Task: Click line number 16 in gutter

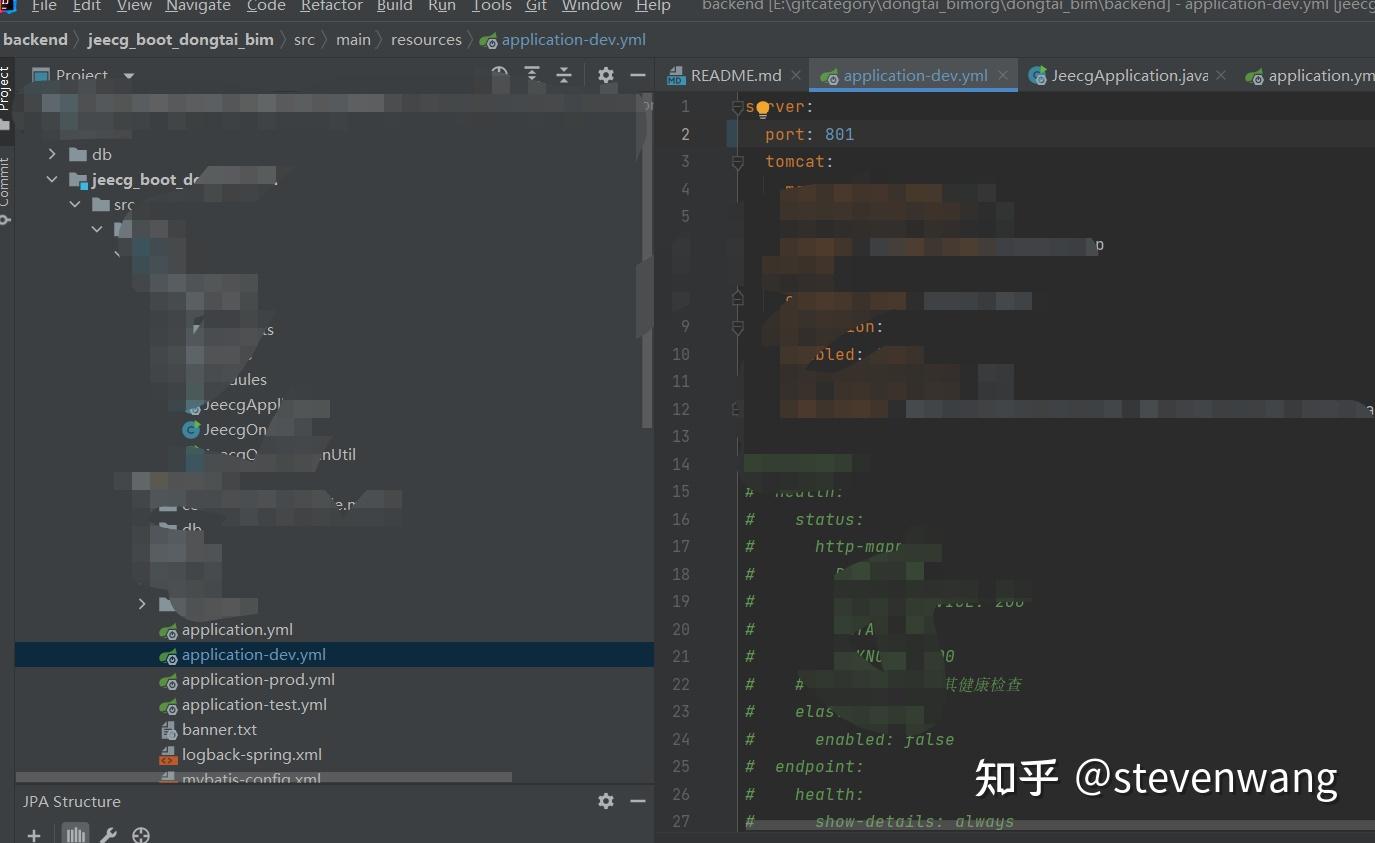Action: [x=681, y=519]
